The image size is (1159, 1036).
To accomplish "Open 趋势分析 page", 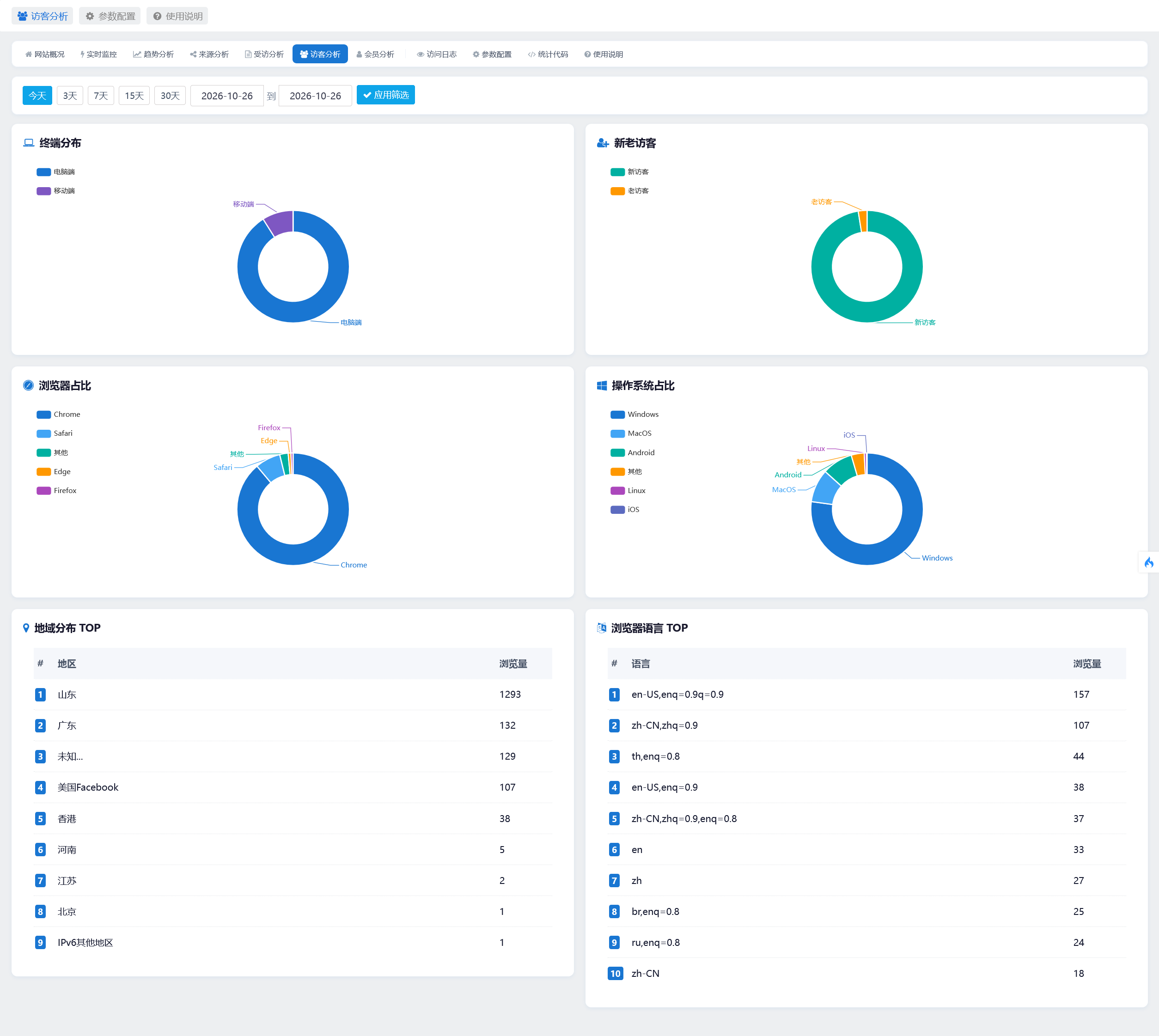I will [x=153, y=54].
